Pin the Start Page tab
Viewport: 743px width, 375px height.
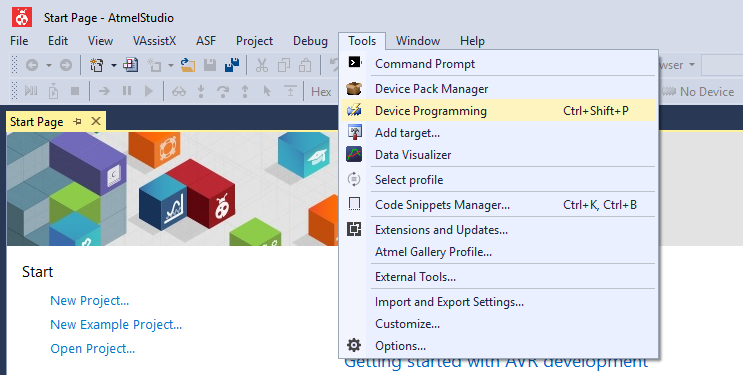pos(77,122)
